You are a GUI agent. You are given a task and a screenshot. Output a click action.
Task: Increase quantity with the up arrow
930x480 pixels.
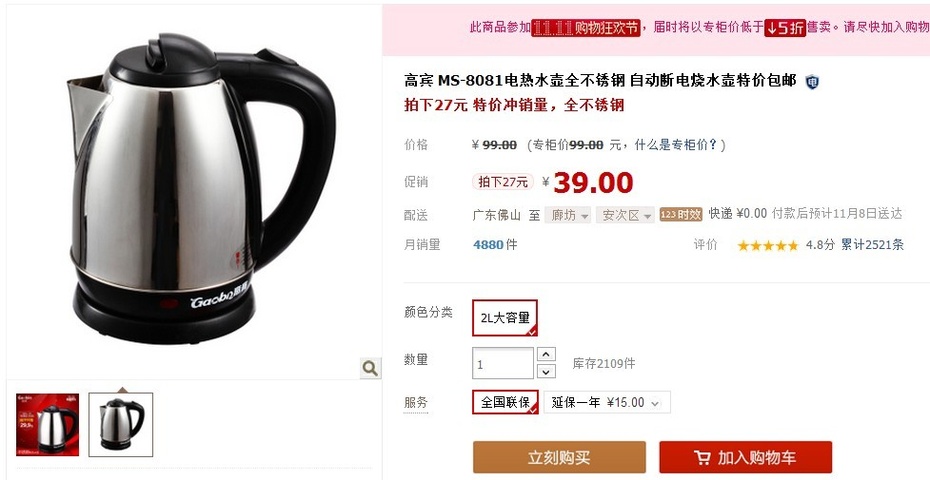(546, 354)
